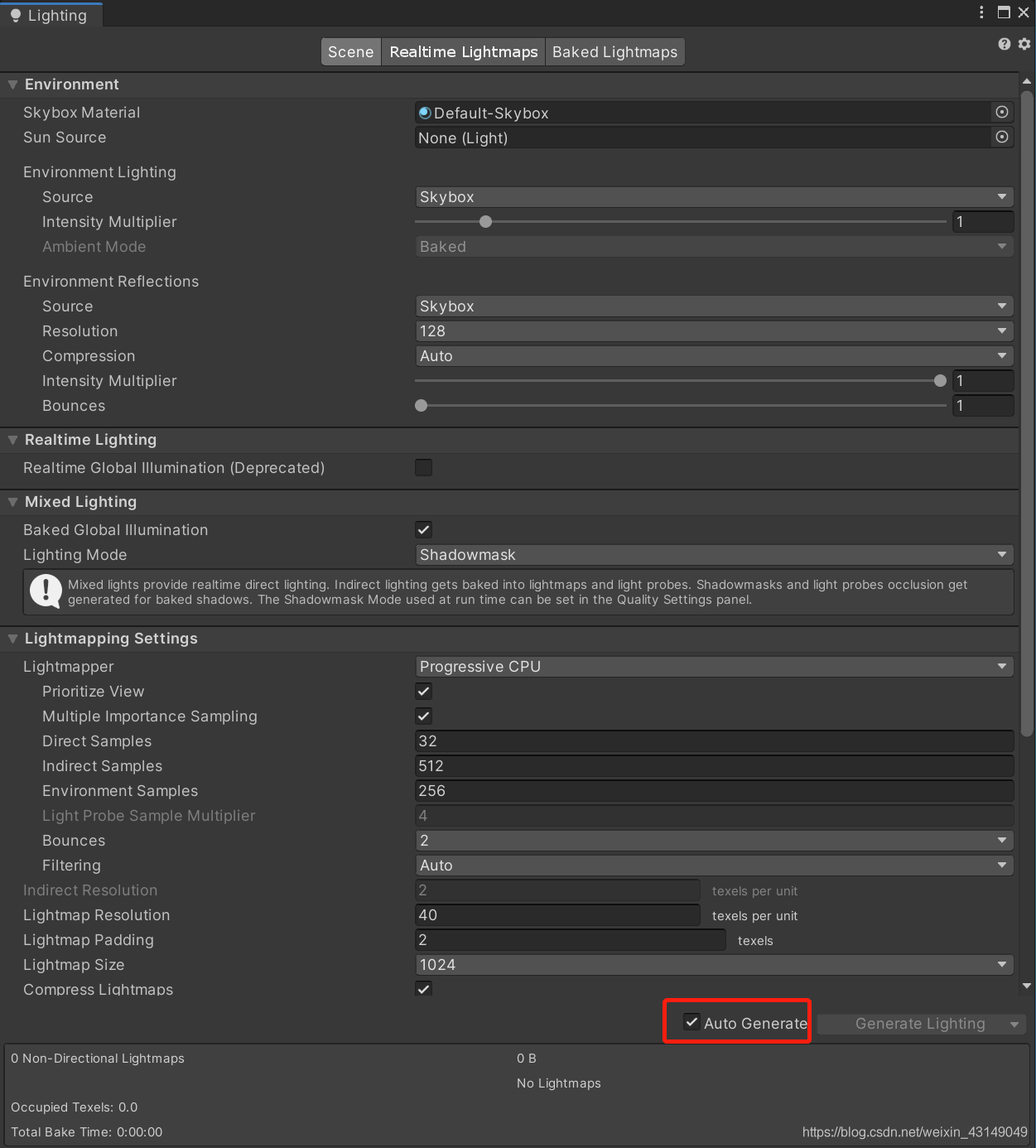Open Environment Lighting Source dropdown
The image size is (1036, 1148).
click(x=714, y=197)
